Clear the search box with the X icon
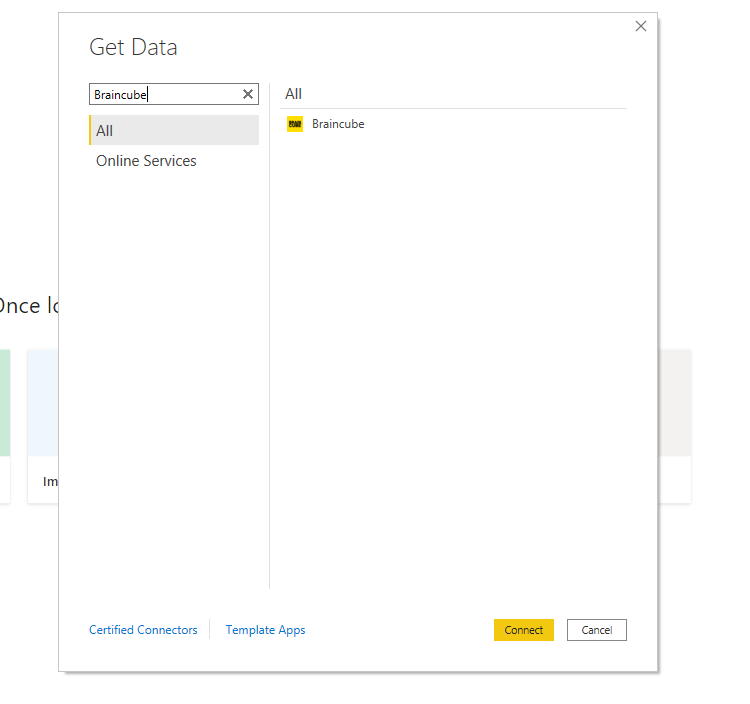The width and height of the screenshot is (750, 704). pos(248,94)
